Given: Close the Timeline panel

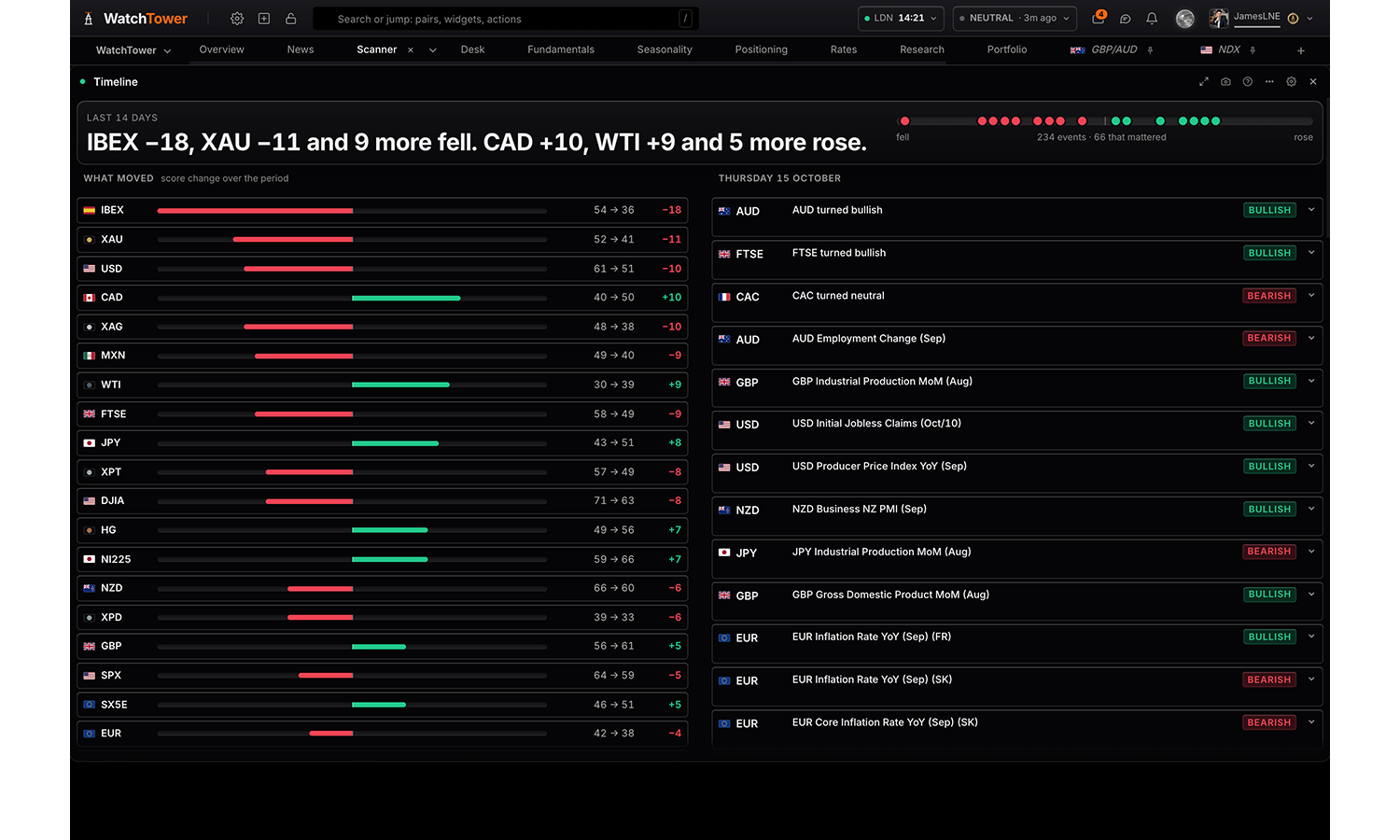Looking at the screenshot, I should pos(1313,82).
